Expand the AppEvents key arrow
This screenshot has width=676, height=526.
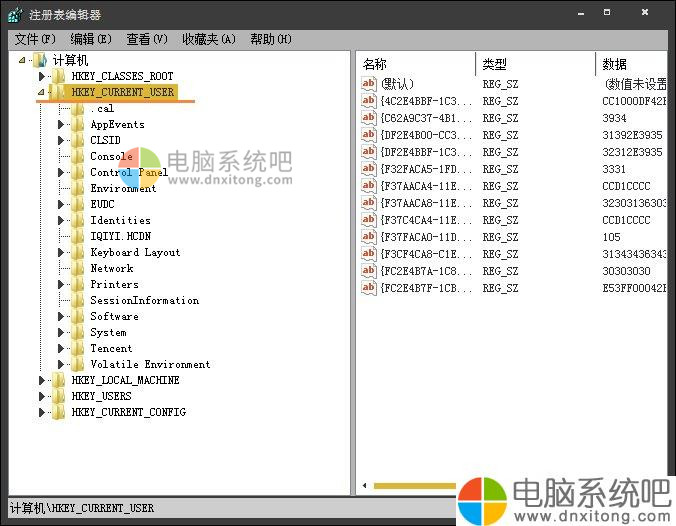pyautogui.click(x=61, y=125)
